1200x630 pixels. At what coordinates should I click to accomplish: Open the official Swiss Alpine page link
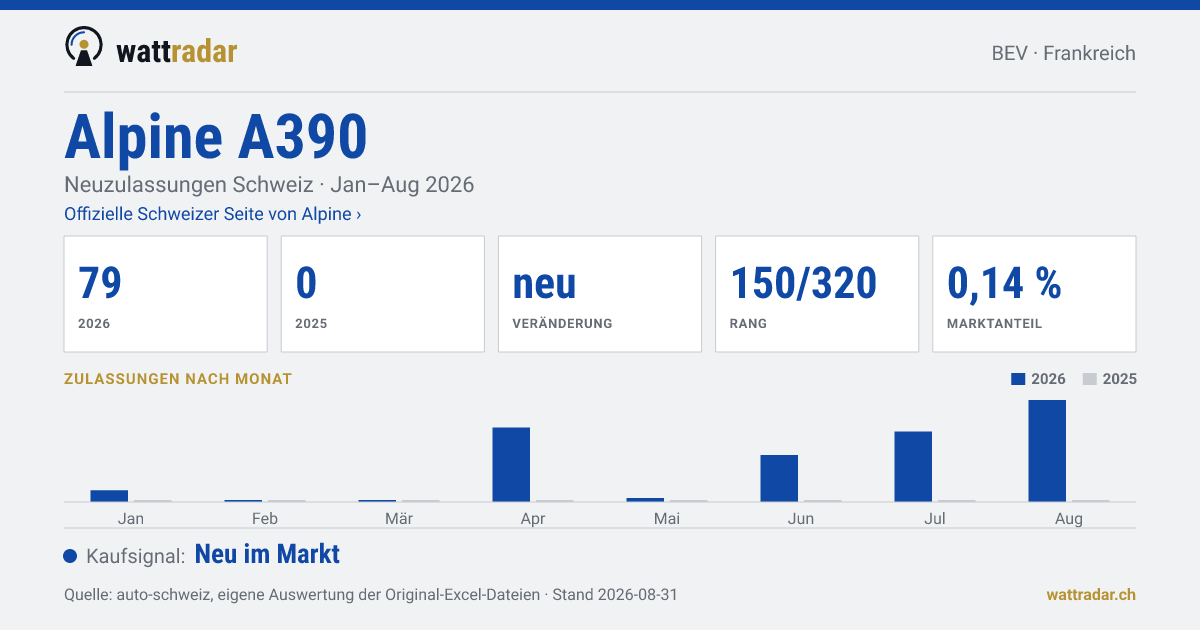(x=213, y=214)
